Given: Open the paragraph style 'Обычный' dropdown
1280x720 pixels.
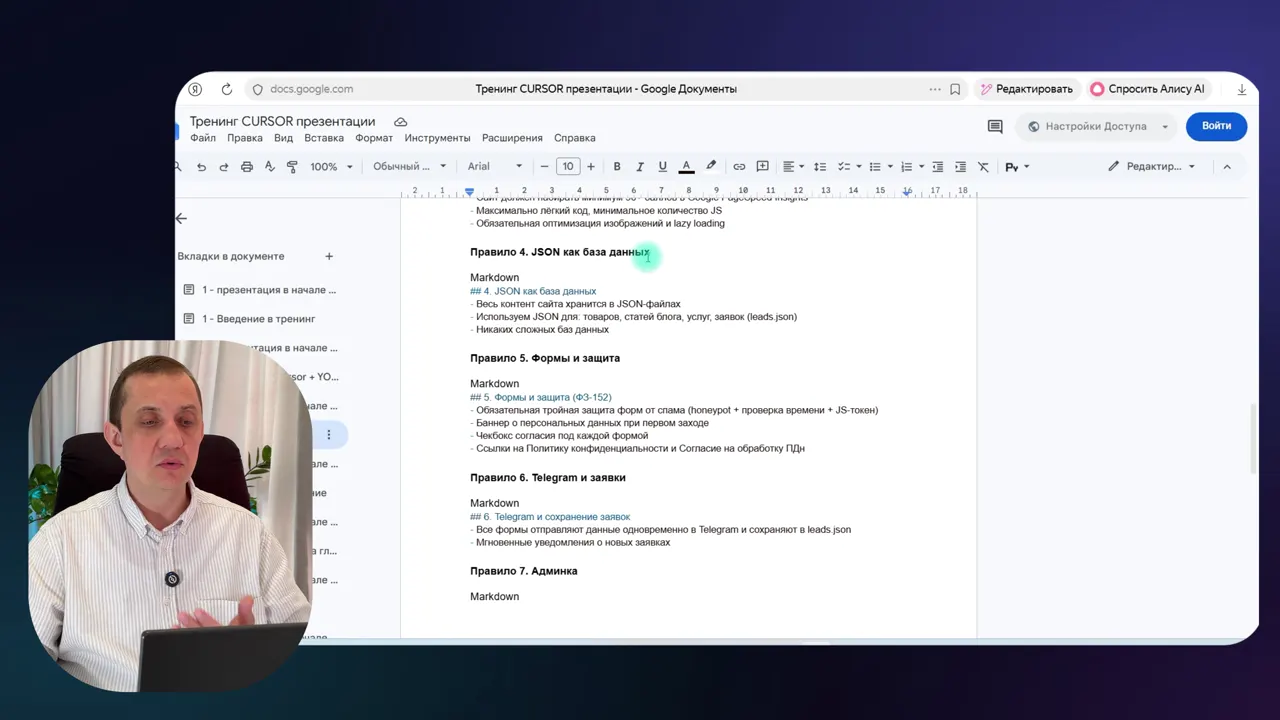Looking at the screenshot, I should (x=410, y=167).
